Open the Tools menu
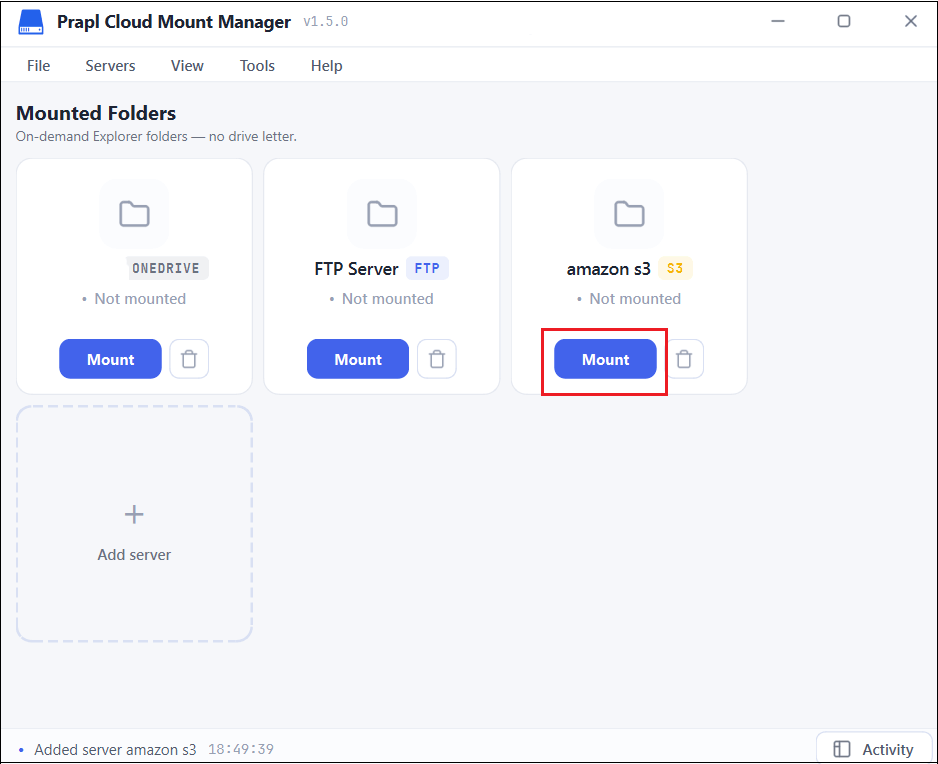938x764 pixels. point(257,66)
